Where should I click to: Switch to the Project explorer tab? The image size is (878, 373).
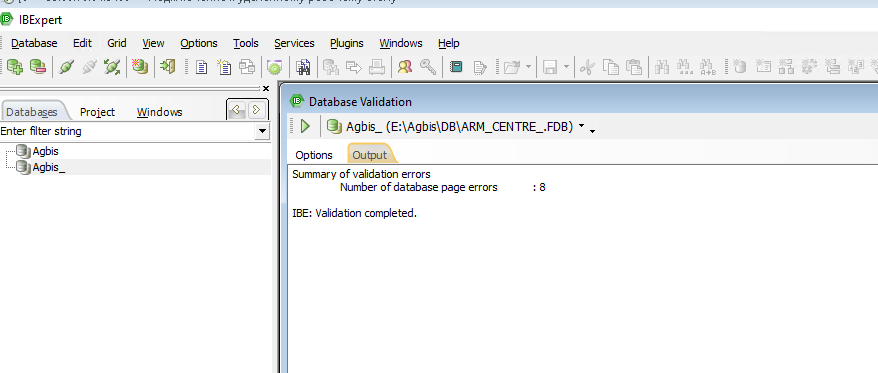97,112
